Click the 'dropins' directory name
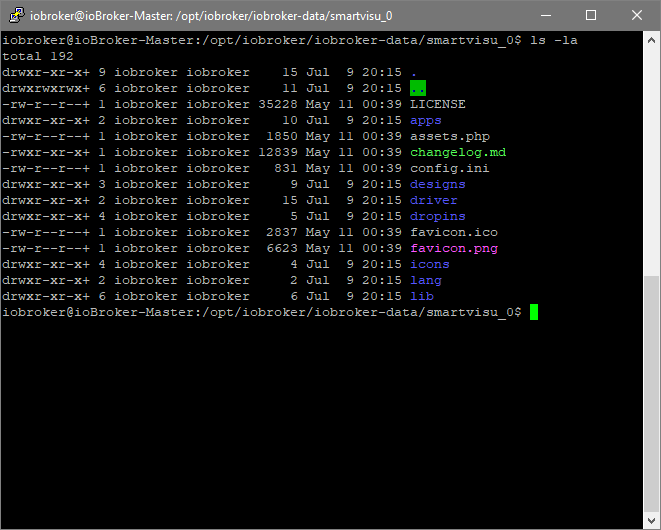661x530 pixels. [x=438, y=217]
